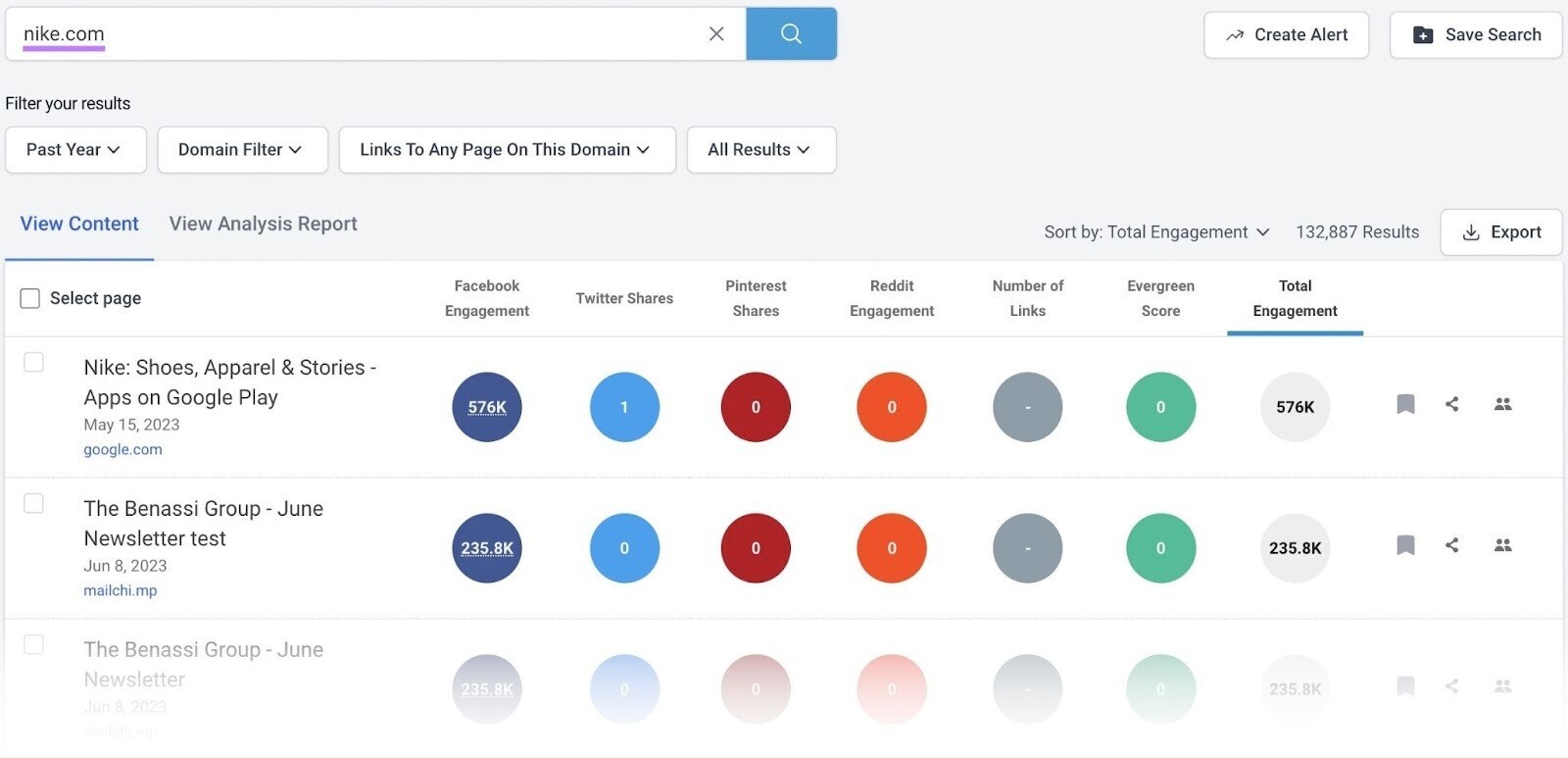
Task: View sharers of June Newsletter test result
Action: click(1502, 545)
